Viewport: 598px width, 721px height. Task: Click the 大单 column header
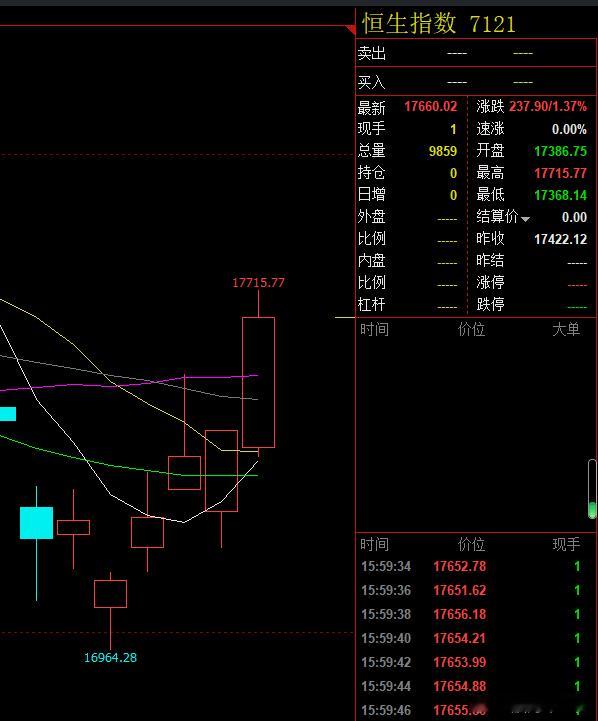(566, 329)
